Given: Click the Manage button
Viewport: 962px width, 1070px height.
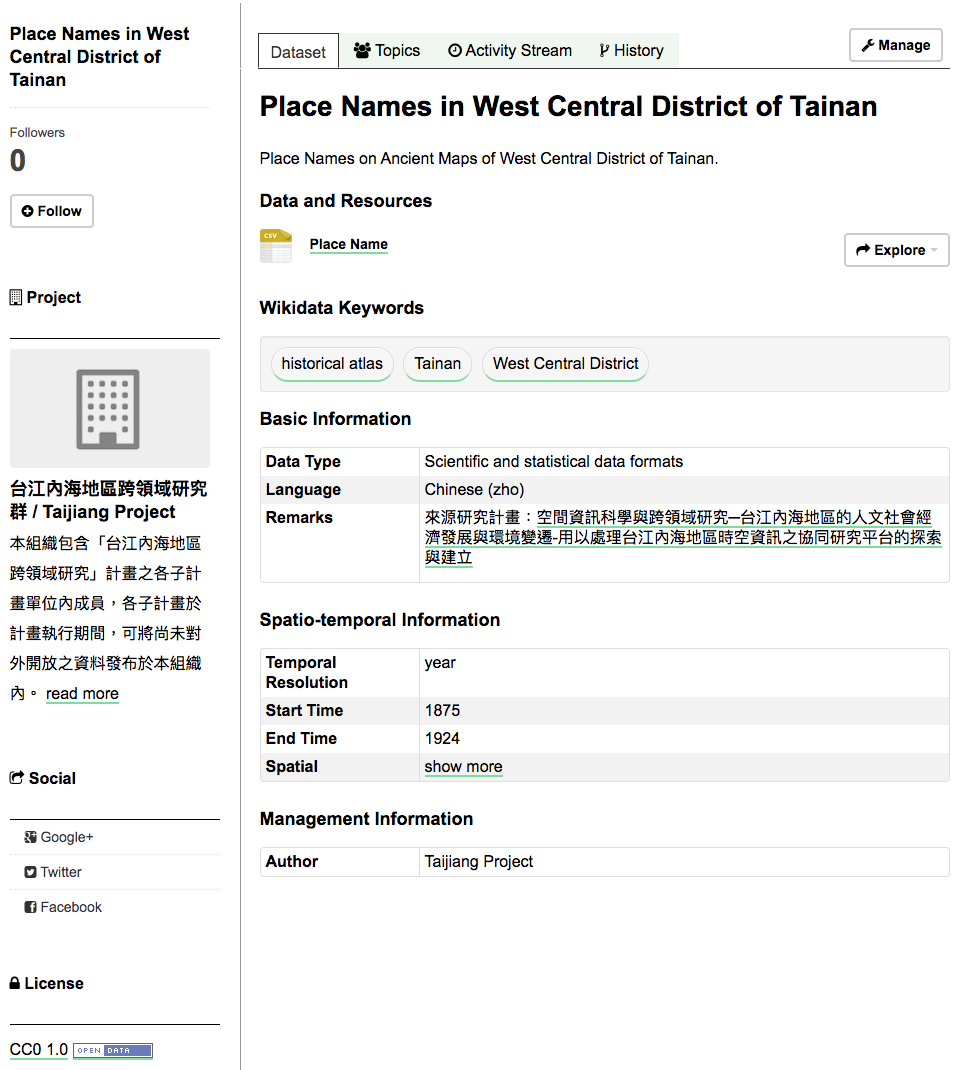Looking at the screenshot, I should [x=896, y=45].
